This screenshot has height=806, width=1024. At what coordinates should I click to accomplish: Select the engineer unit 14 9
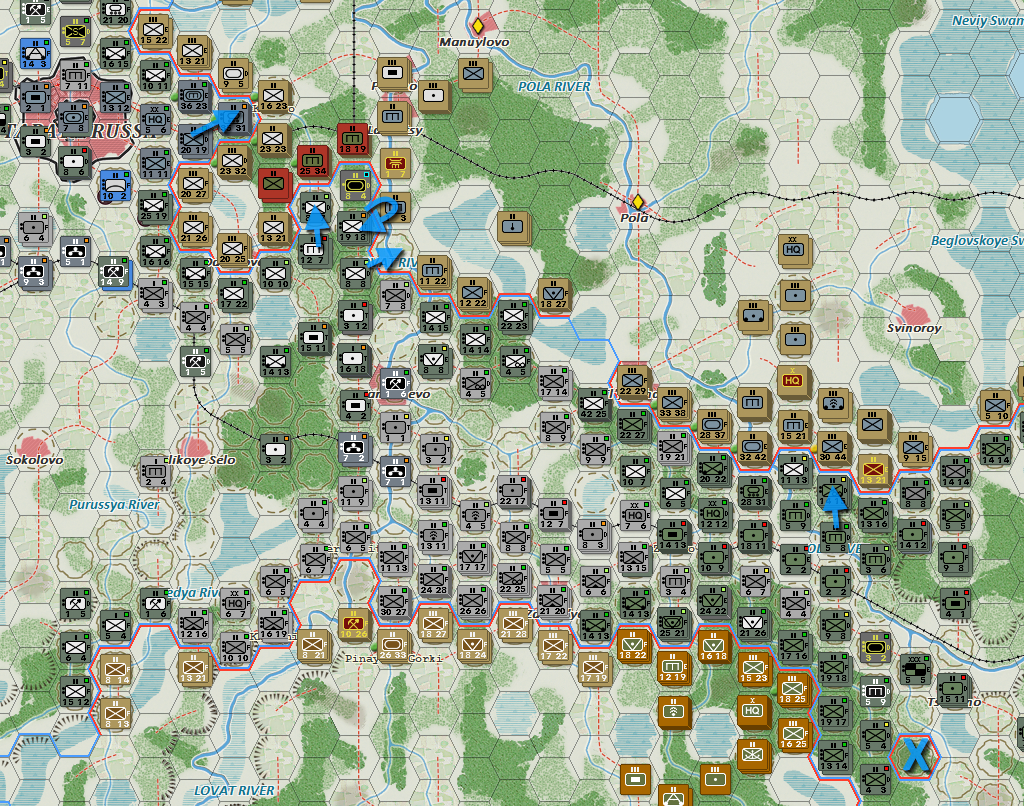point(115,274)
